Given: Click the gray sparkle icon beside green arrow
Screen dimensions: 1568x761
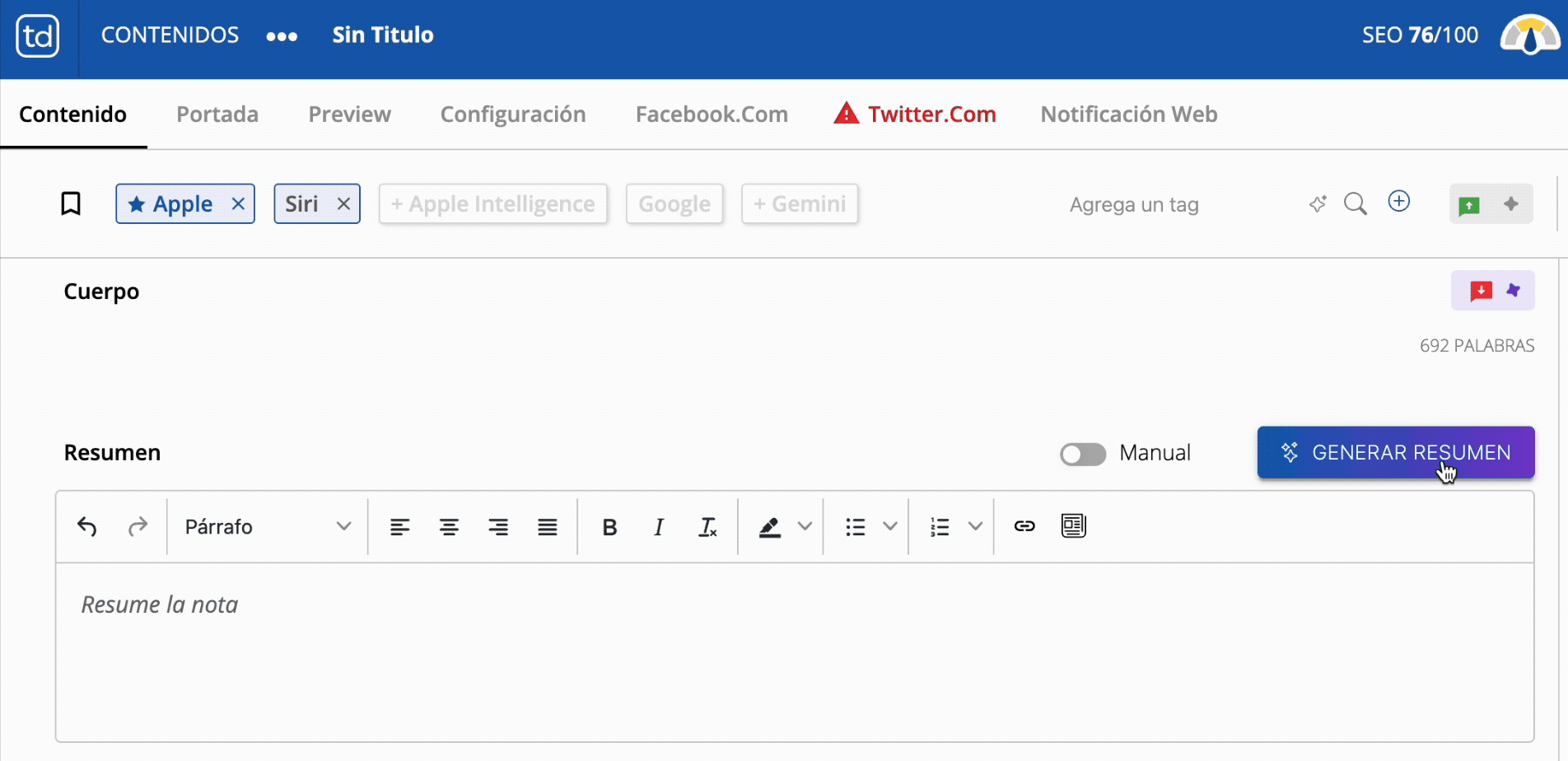Looking at the screenshot, I should pos(1511,203).
